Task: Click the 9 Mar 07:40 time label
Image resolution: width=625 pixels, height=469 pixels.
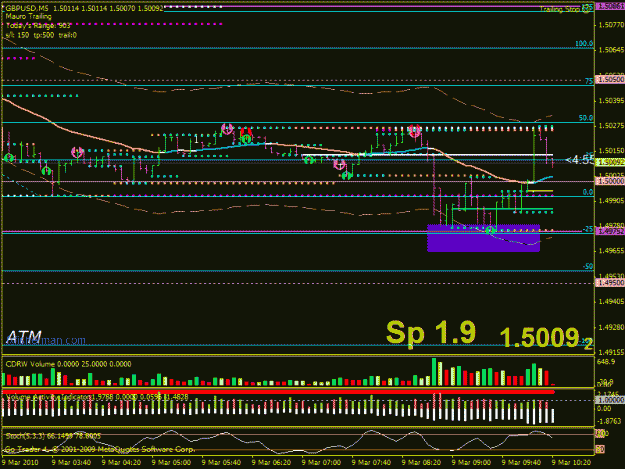Action: point(371,463)
